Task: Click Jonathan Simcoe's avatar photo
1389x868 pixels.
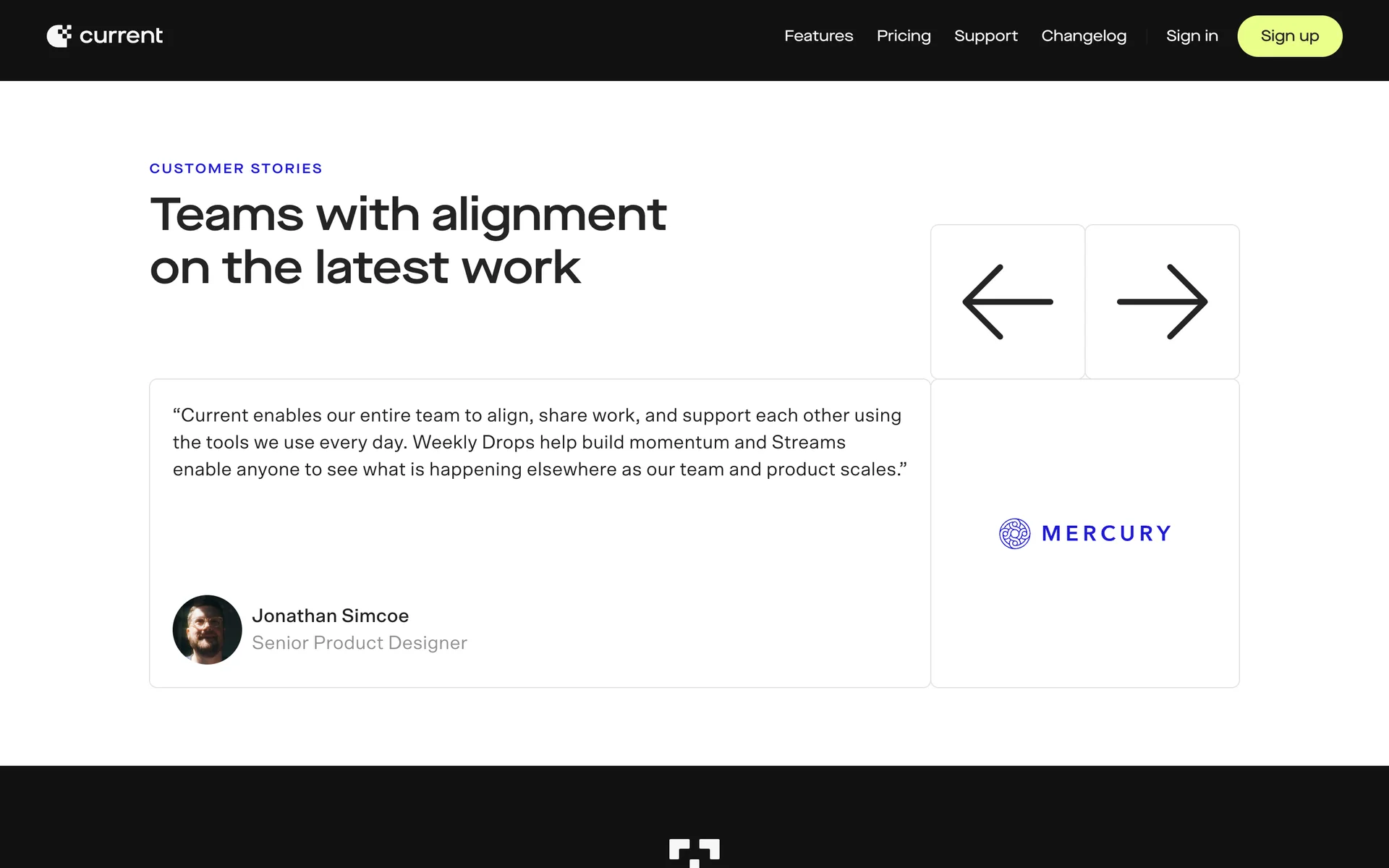Action: coord(207,629)
